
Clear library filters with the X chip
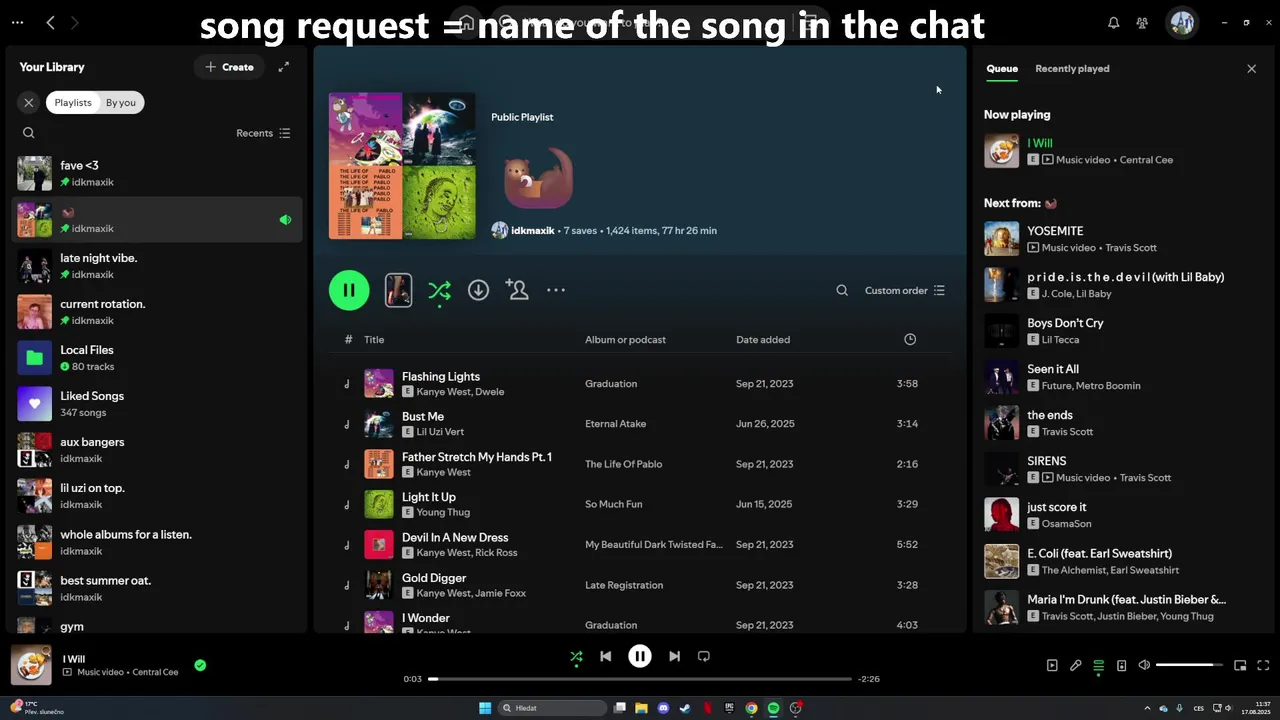29,102
